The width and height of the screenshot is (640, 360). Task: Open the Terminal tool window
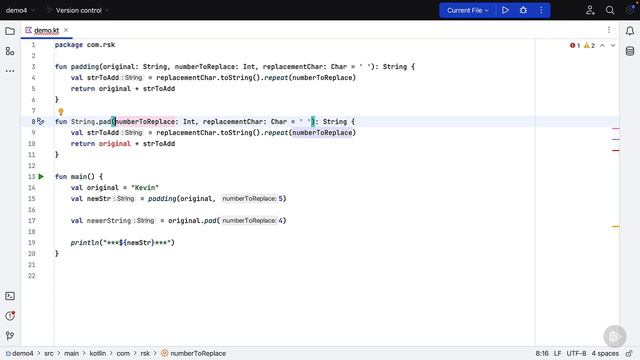point(10,296)
